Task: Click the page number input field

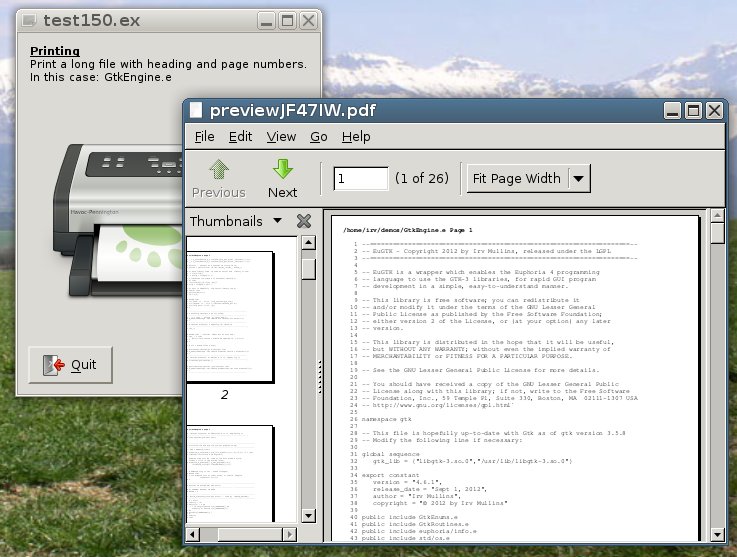Action: pos(361,179)
